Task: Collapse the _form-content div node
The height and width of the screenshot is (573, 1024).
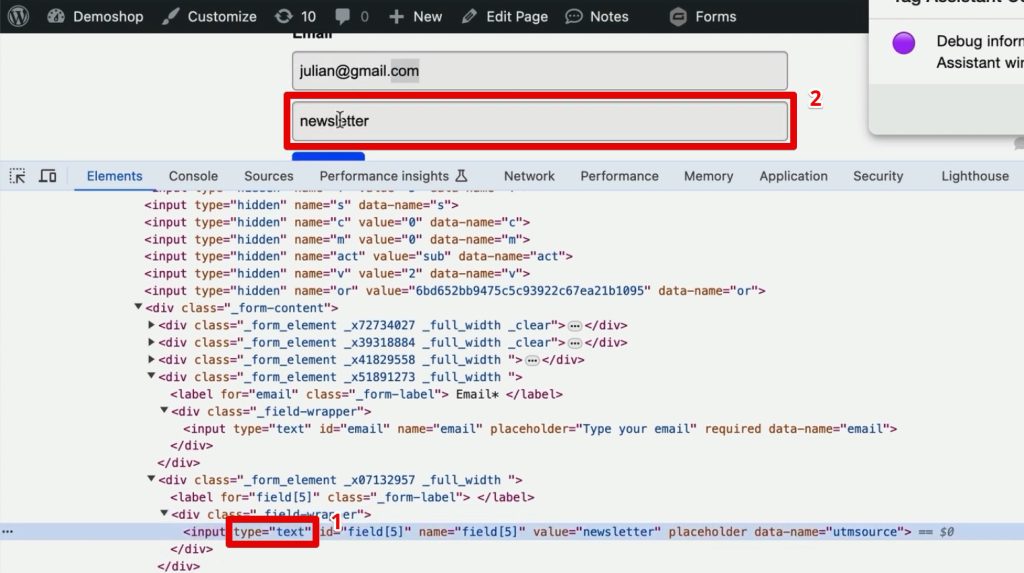Action: (x=138, y=306)
